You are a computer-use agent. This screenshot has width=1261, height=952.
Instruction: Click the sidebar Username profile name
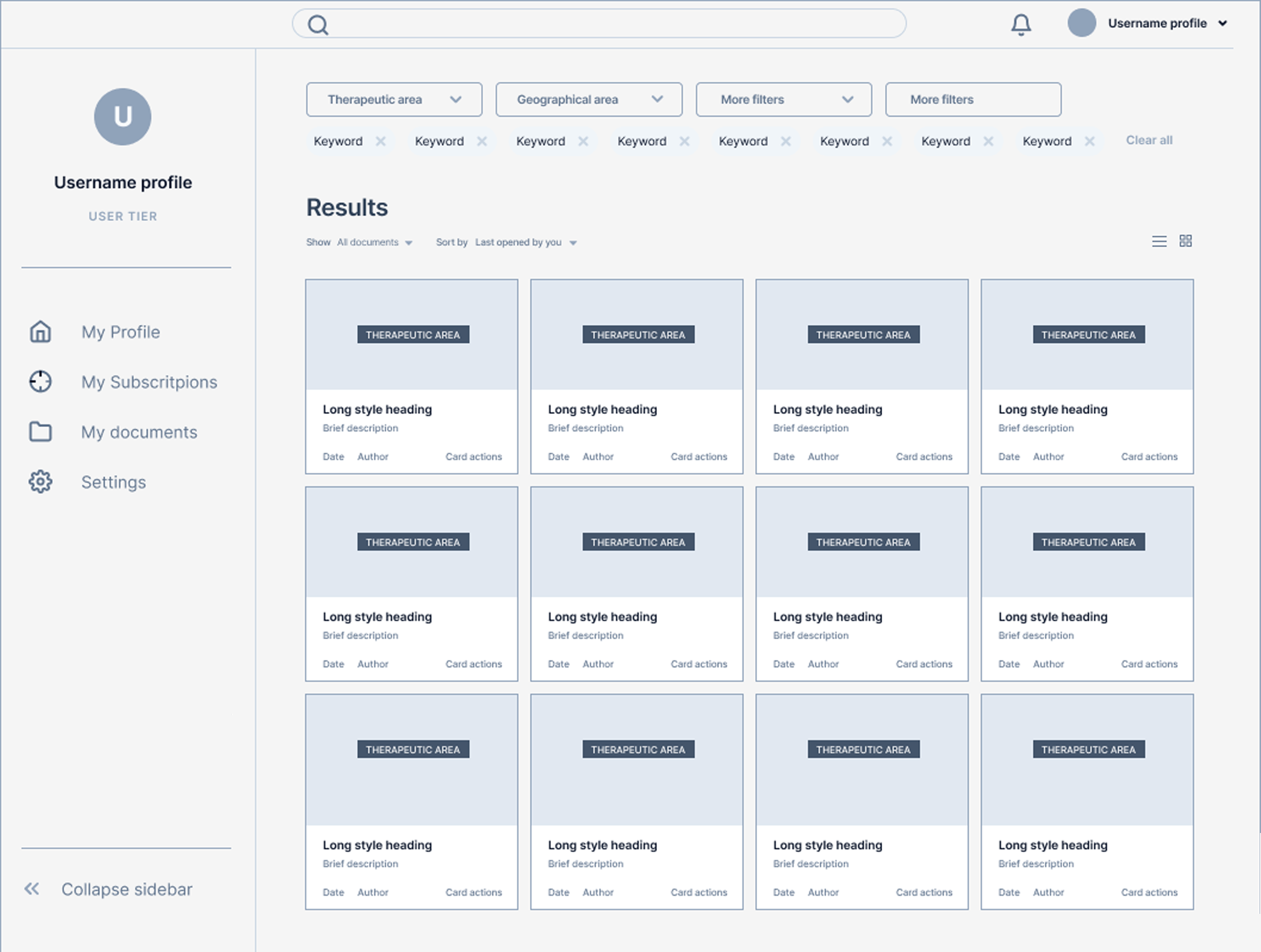123,183
